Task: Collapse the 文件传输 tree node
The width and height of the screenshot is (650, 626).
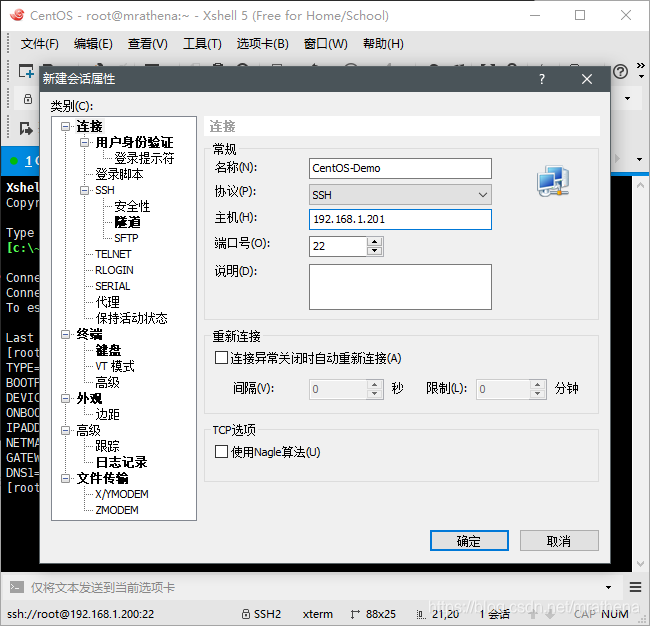Action: click(x=65, y=478)
